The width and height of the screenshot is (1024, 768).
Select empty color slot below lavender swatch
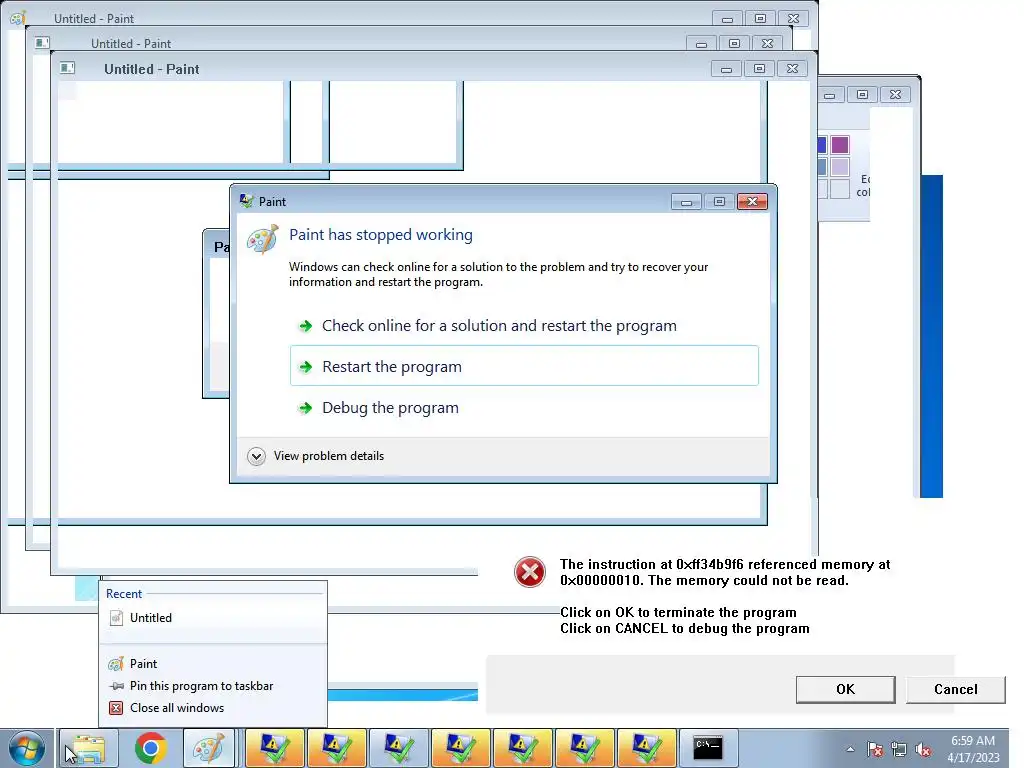pos(840,189)
